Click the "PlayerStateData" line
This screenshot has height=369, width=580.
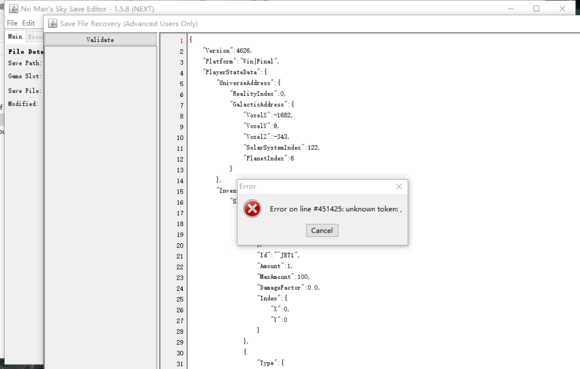[x=235, y=72]
